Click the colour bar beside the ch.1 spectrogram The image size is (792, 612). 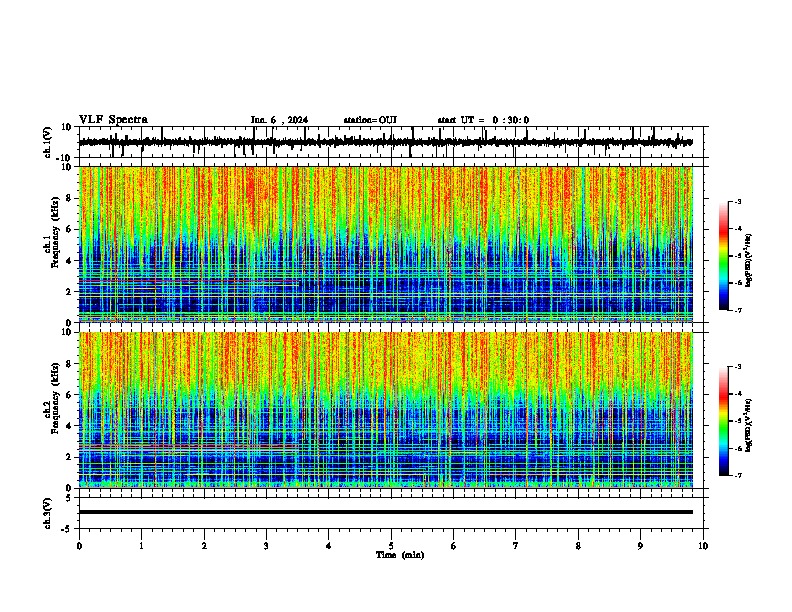724,255
